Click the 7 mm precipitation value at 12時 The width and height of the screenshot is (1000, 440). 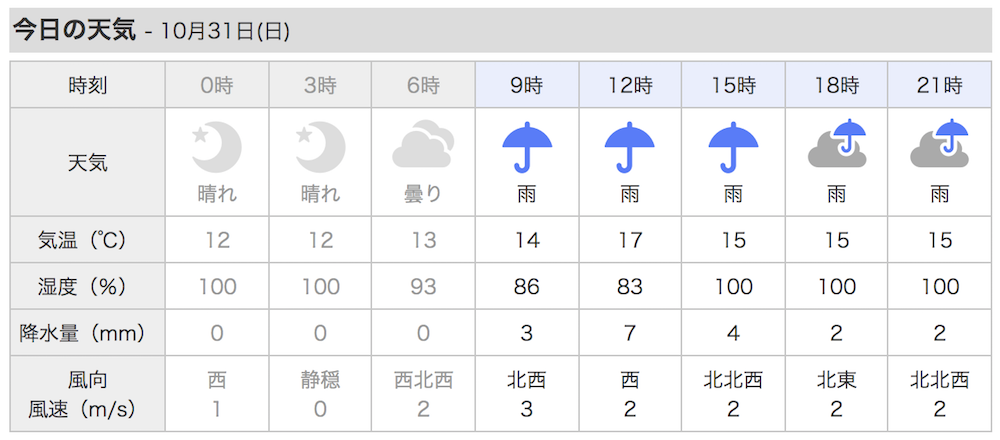point(629,333)
